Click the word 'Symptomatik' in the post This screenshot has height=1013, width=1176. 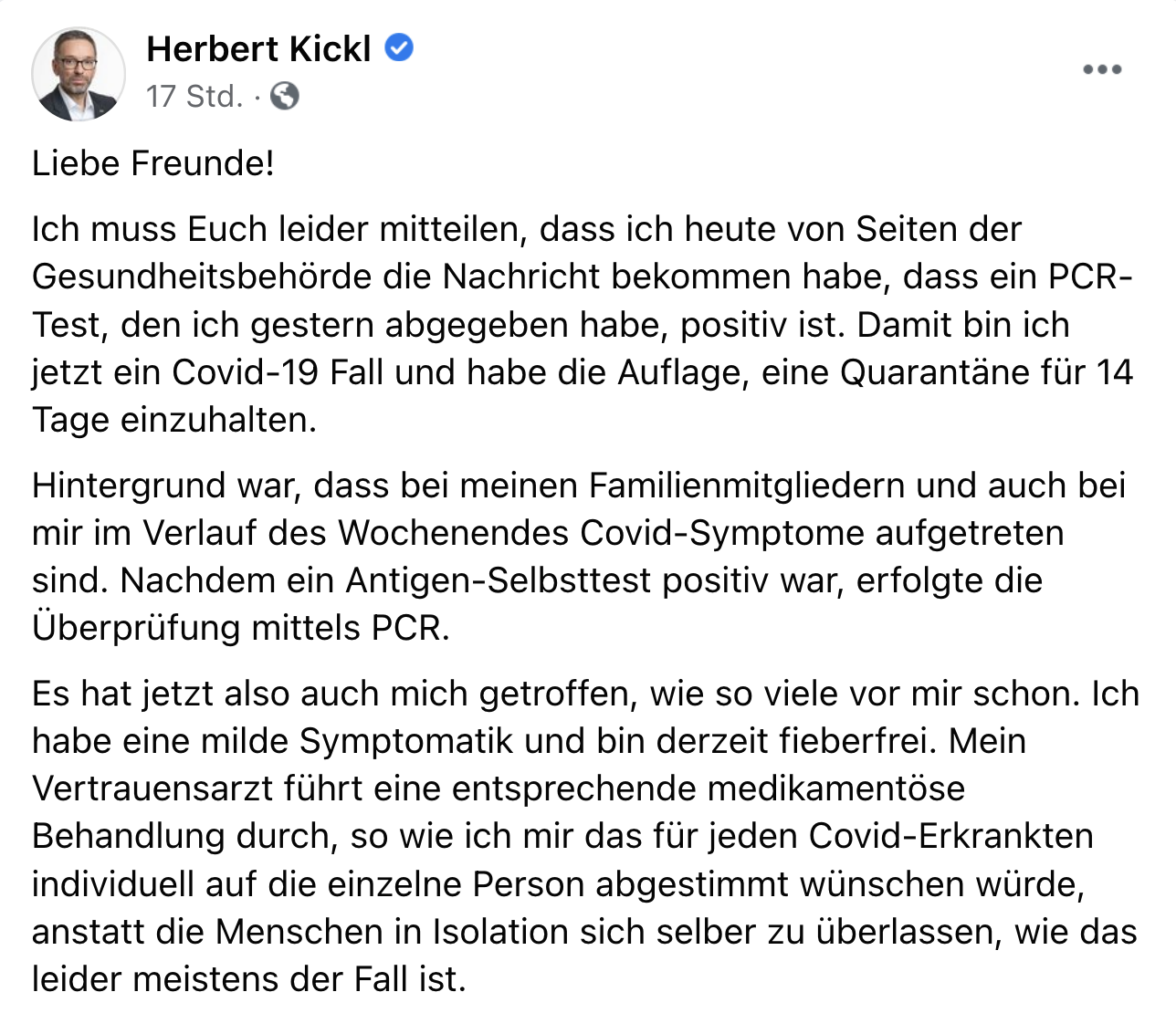point(407,740)
